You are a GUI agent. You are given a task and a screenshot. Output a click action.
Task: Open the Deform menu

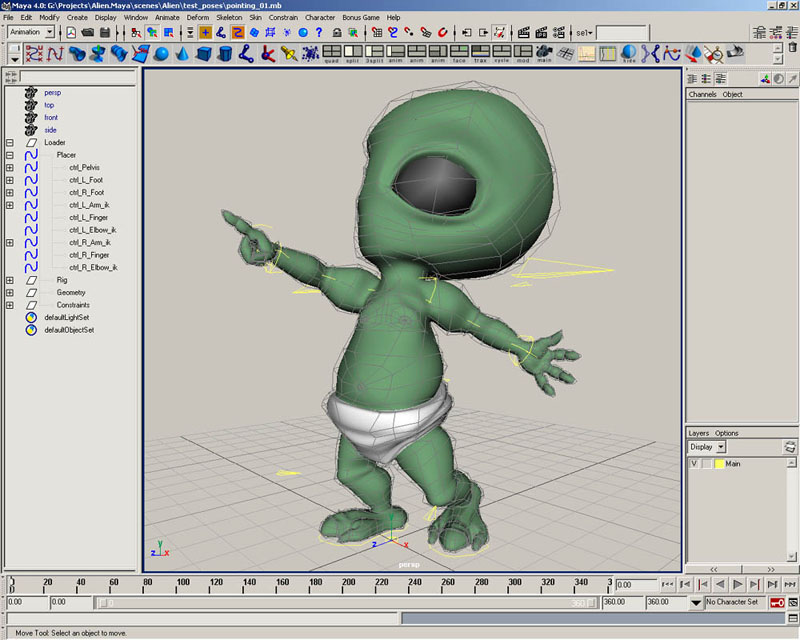198,17
